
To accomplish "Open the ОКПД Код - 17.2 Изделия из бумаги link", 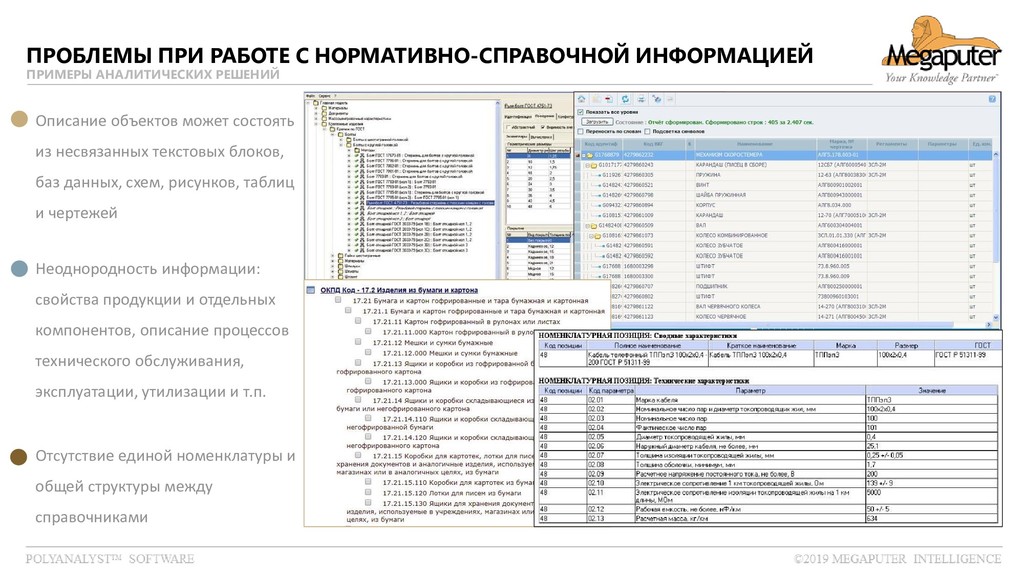I will pos(398,290).
